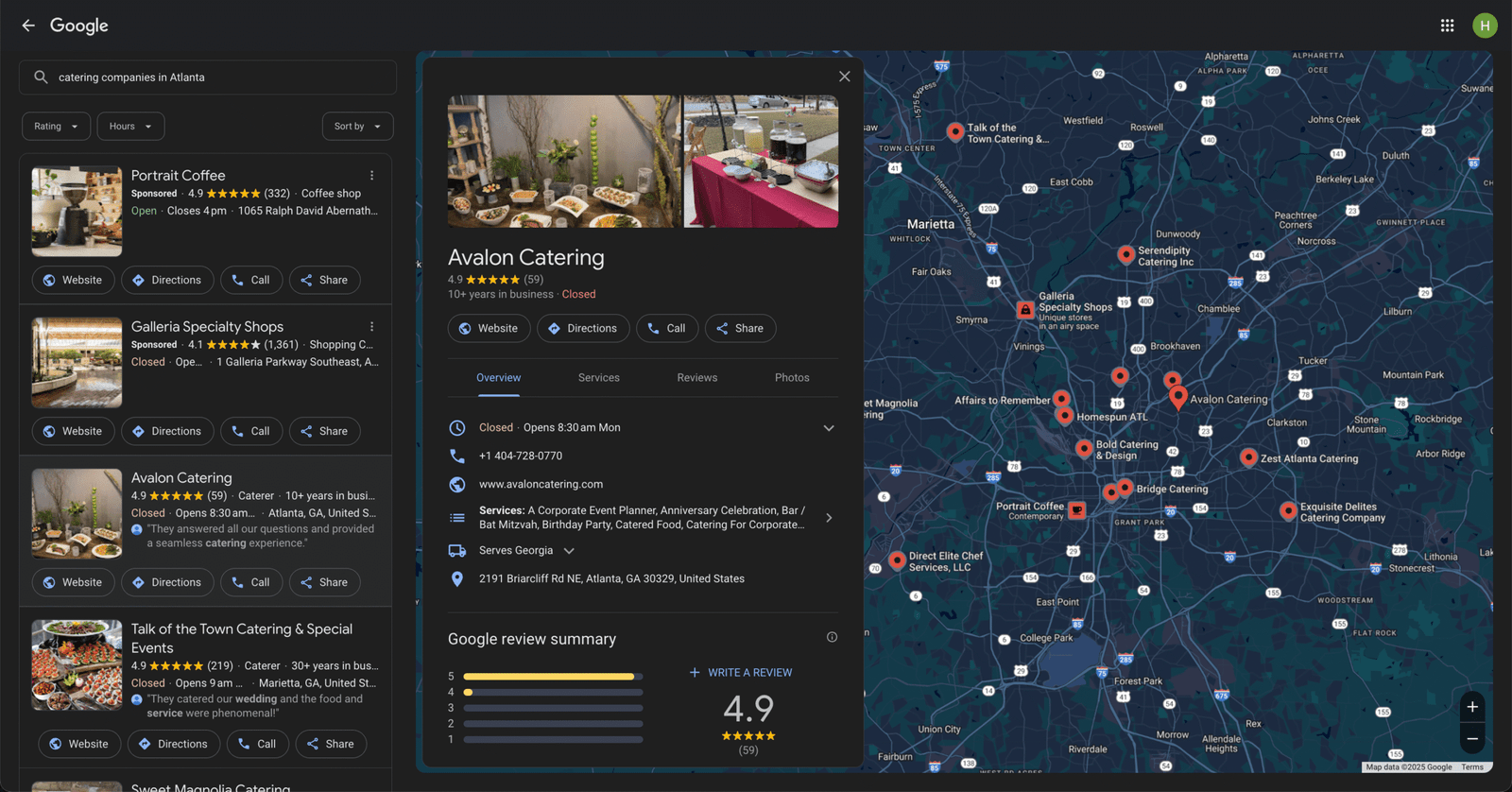This screenshot has width=1512, height=792.
Task: Open more options for Galleria Specialty Shops
Action: coord(372,327)
